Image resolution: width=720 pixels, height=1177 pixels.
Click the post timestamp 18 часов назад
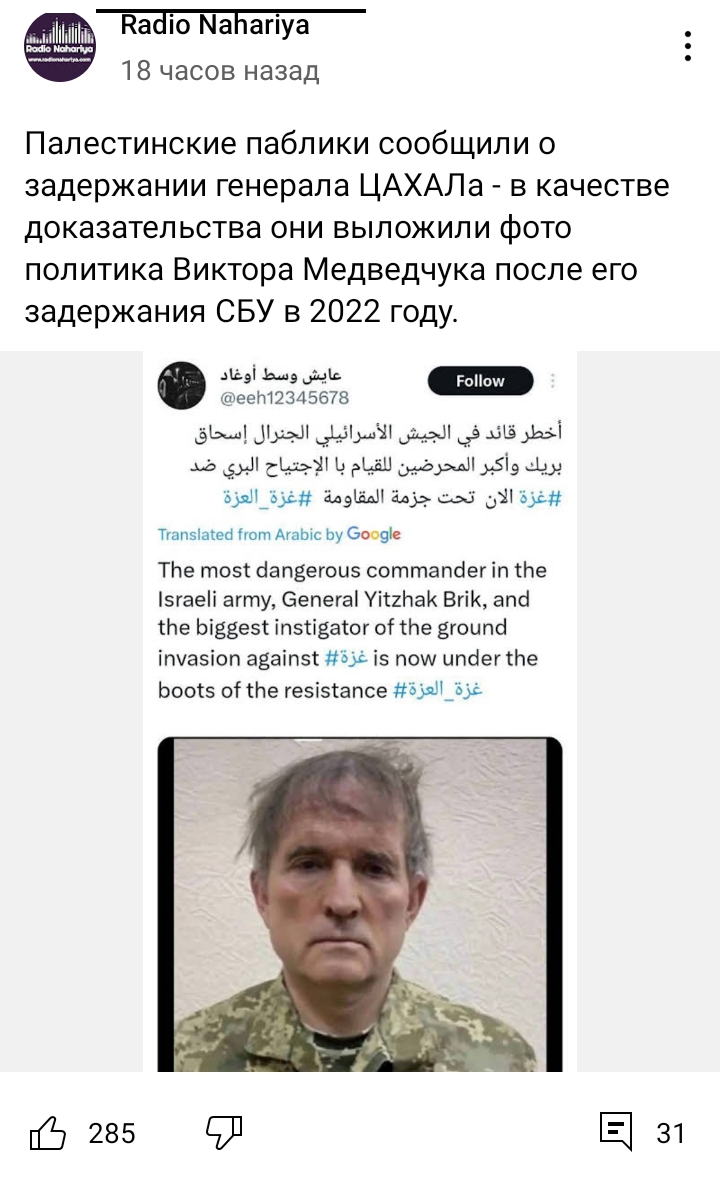[x=220, y=71]
